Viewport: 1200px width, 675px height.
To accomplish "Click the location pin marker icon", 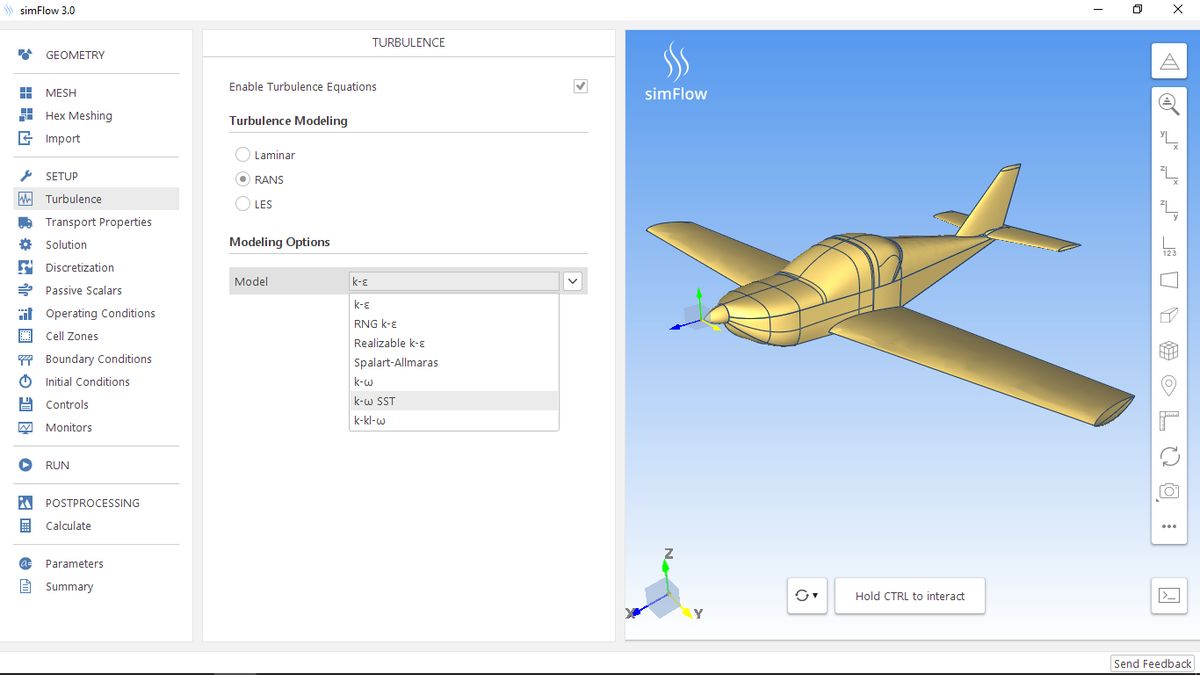I will [x=1168, y=386].
